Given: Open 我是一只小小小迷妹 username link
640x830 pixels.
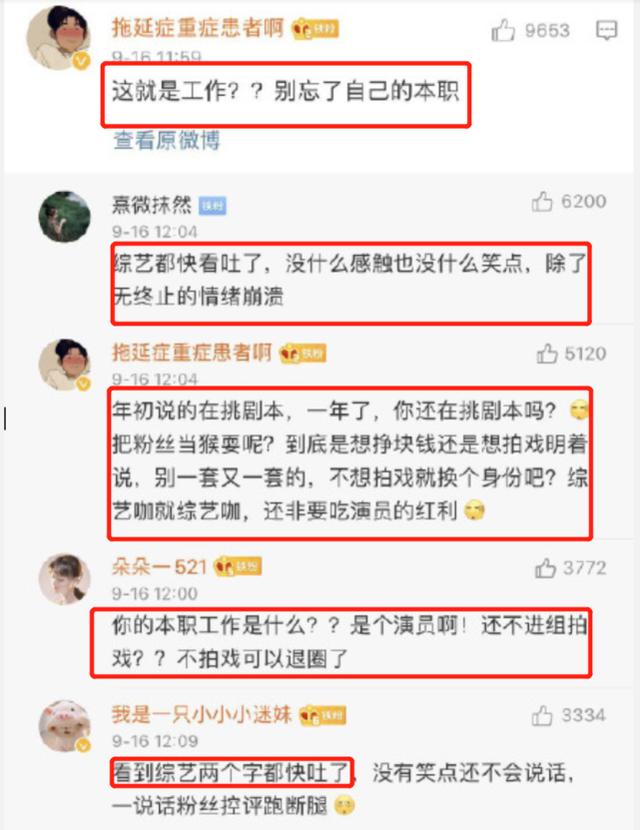Looking at the screenshot, I should pos(202,715).
